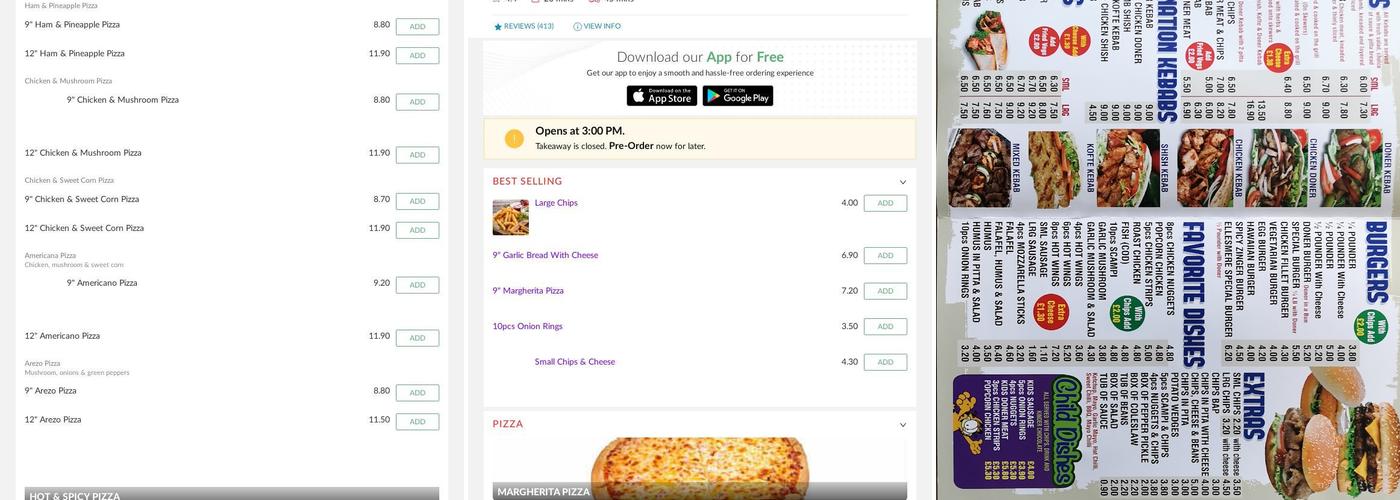Add 9" Margherita Pizza from Best Selling

point(885,291)
